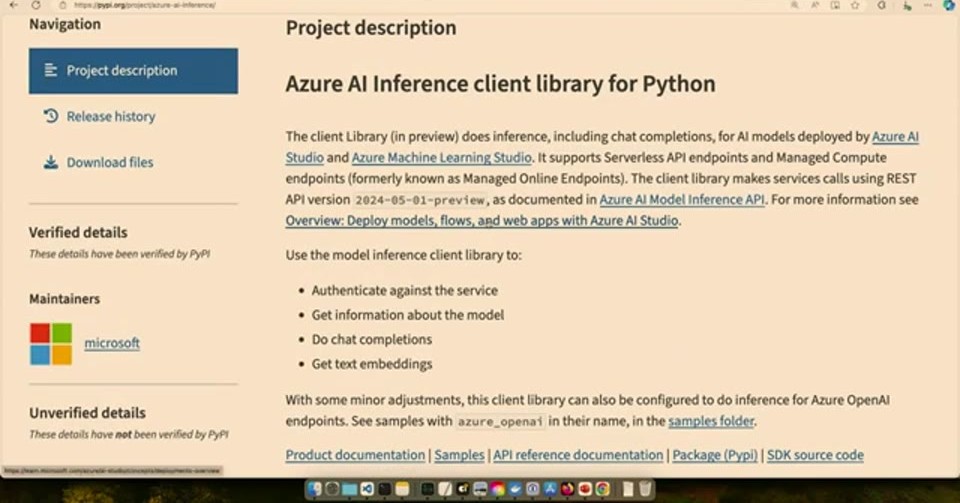Open the Azure Machine Learning Studio link

point(441,157)
